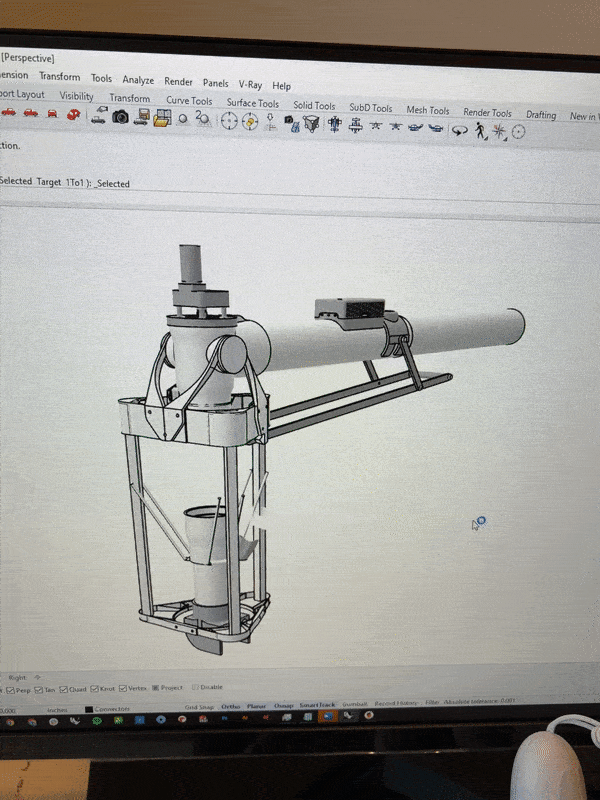Toggle Grid Snap in status bar
Image resolution: width=600 pixels, height=800 pixels.
click(198, 707)
